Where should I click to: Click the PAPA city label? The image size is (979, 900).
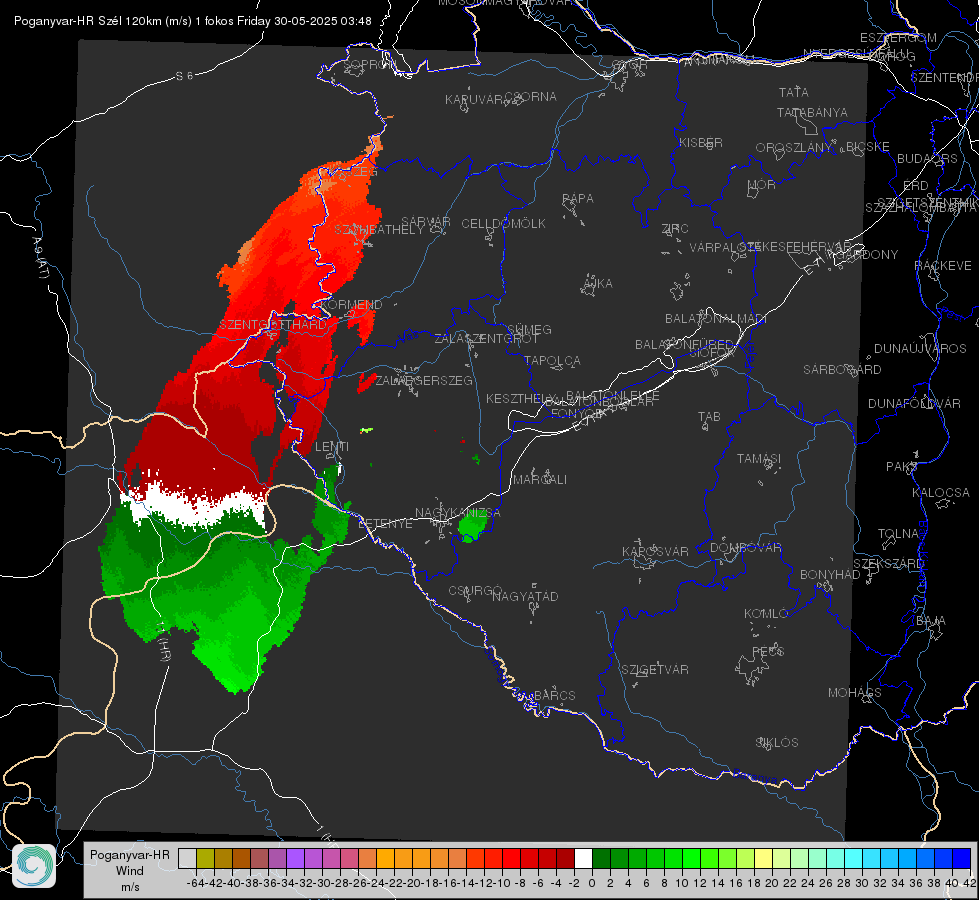point(578,198)
